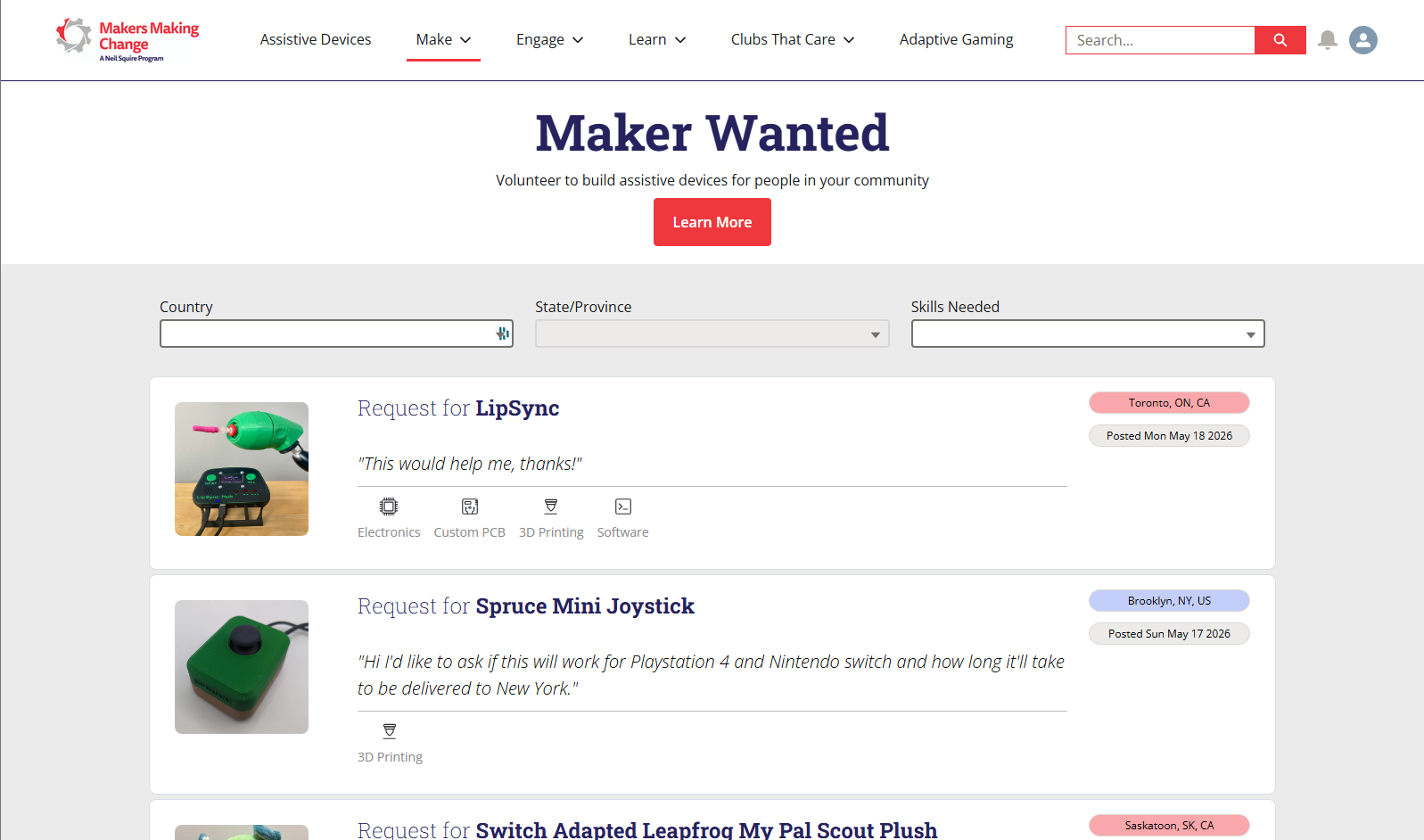Click the Custom PCB label
Image resolution: width=1424 pixels, height=840 pixels.
470,532
